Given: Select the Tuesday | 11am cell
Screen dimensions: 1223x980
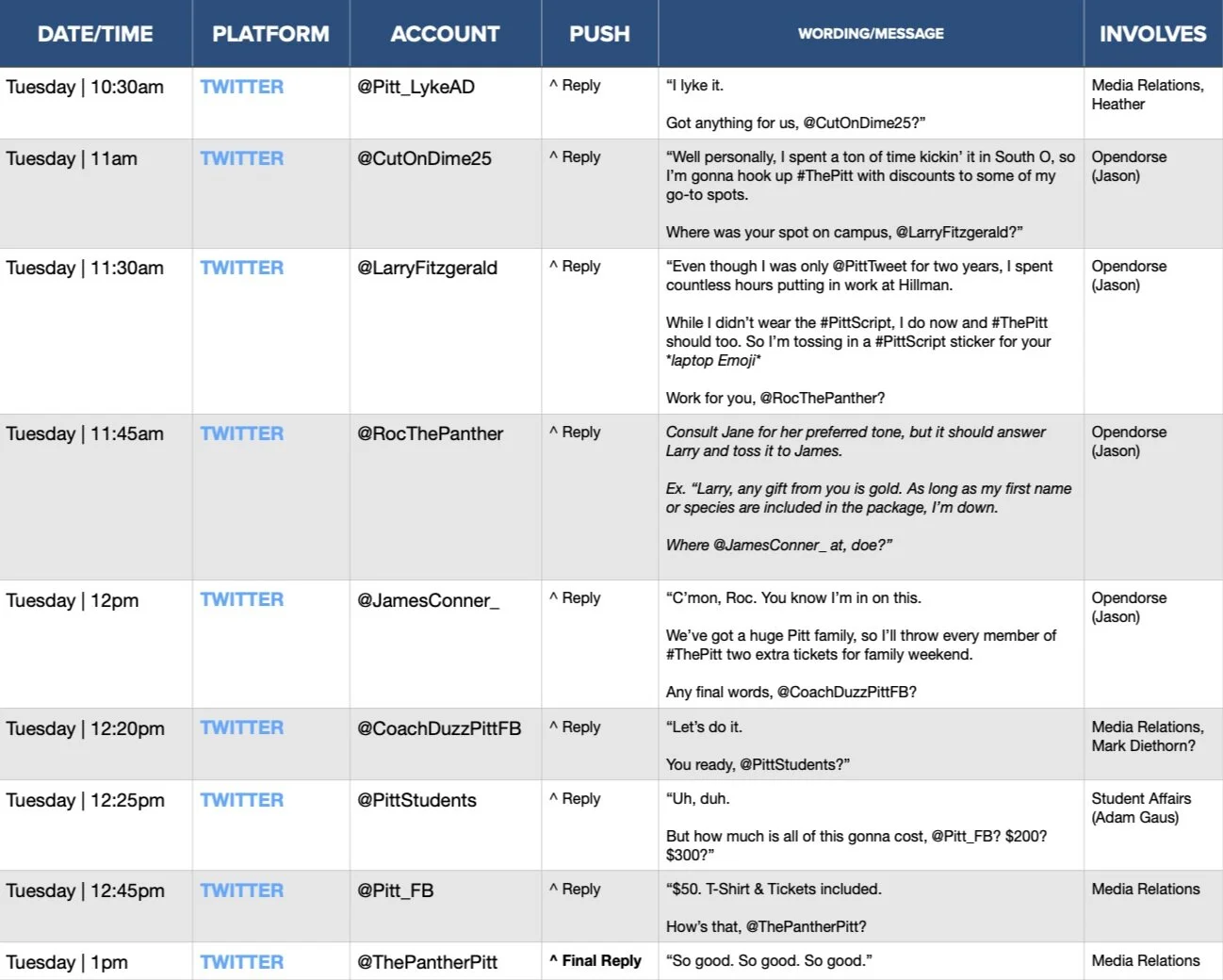Looking at the screenshot, I should click(x=95, y=193).
